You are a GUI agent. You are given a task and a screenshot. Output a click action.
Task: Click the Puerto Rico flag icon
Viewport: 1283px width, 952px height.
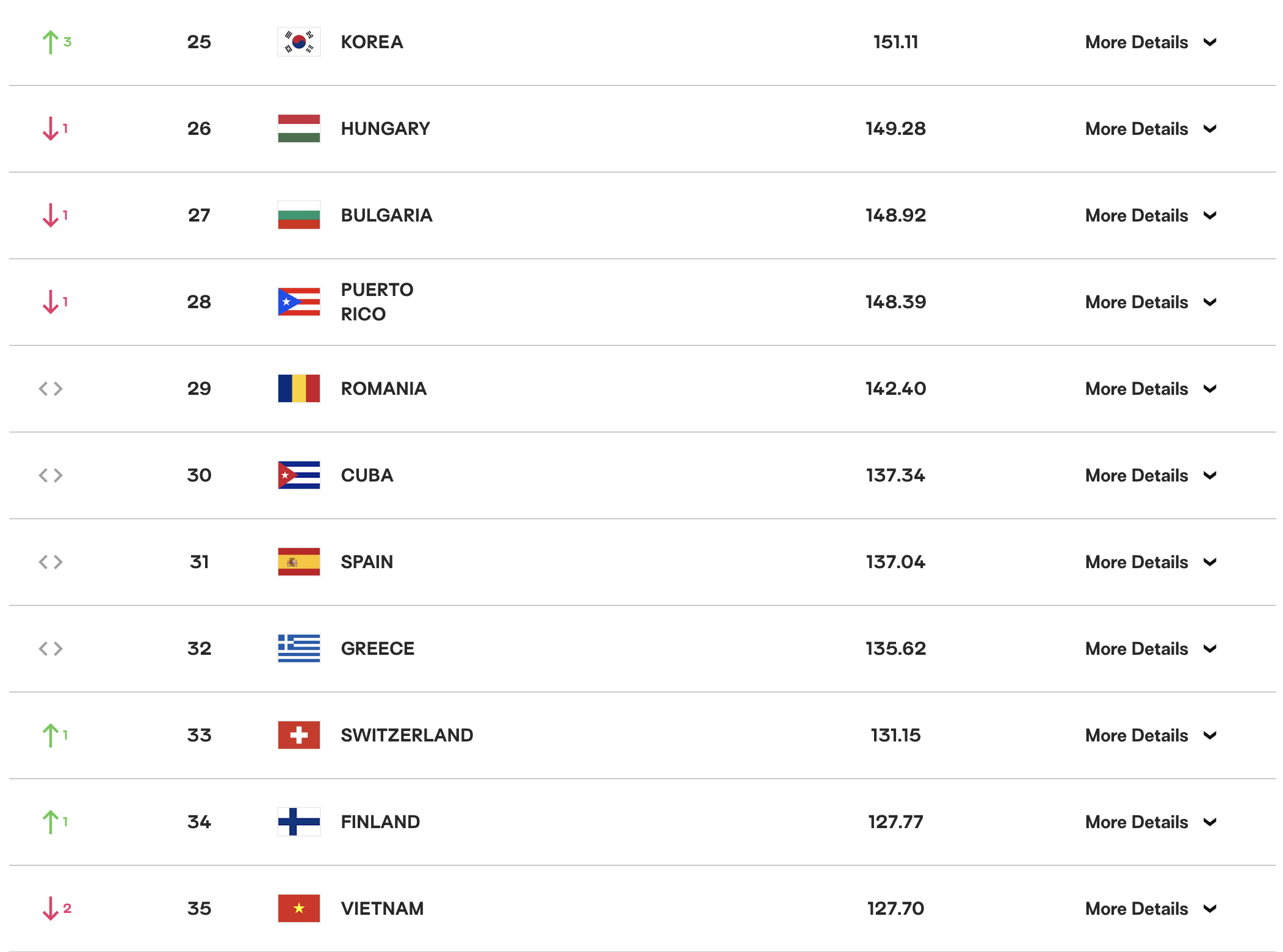[298, 302]
